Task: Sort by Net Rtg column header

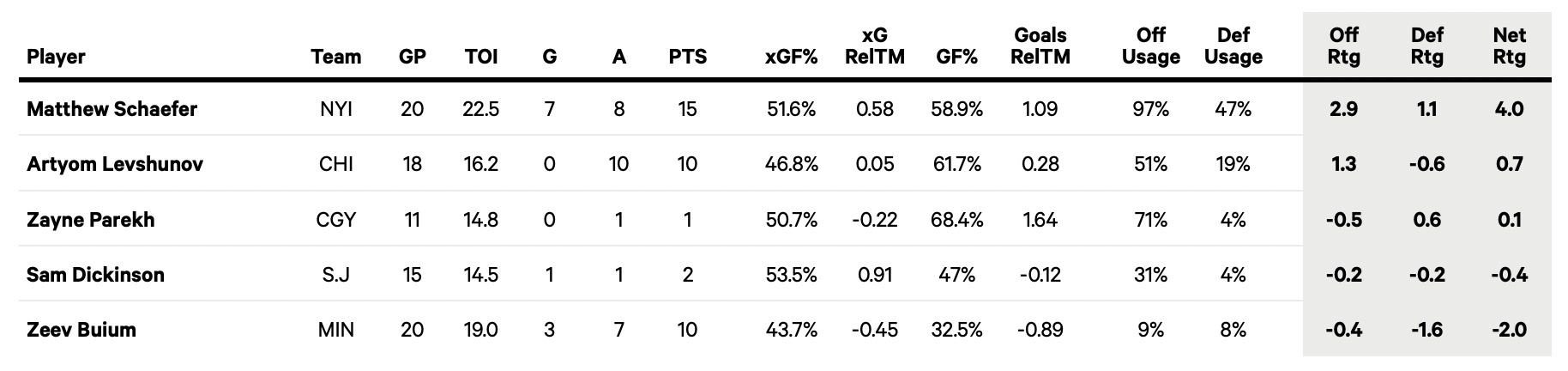Action: click(1509, 46)
